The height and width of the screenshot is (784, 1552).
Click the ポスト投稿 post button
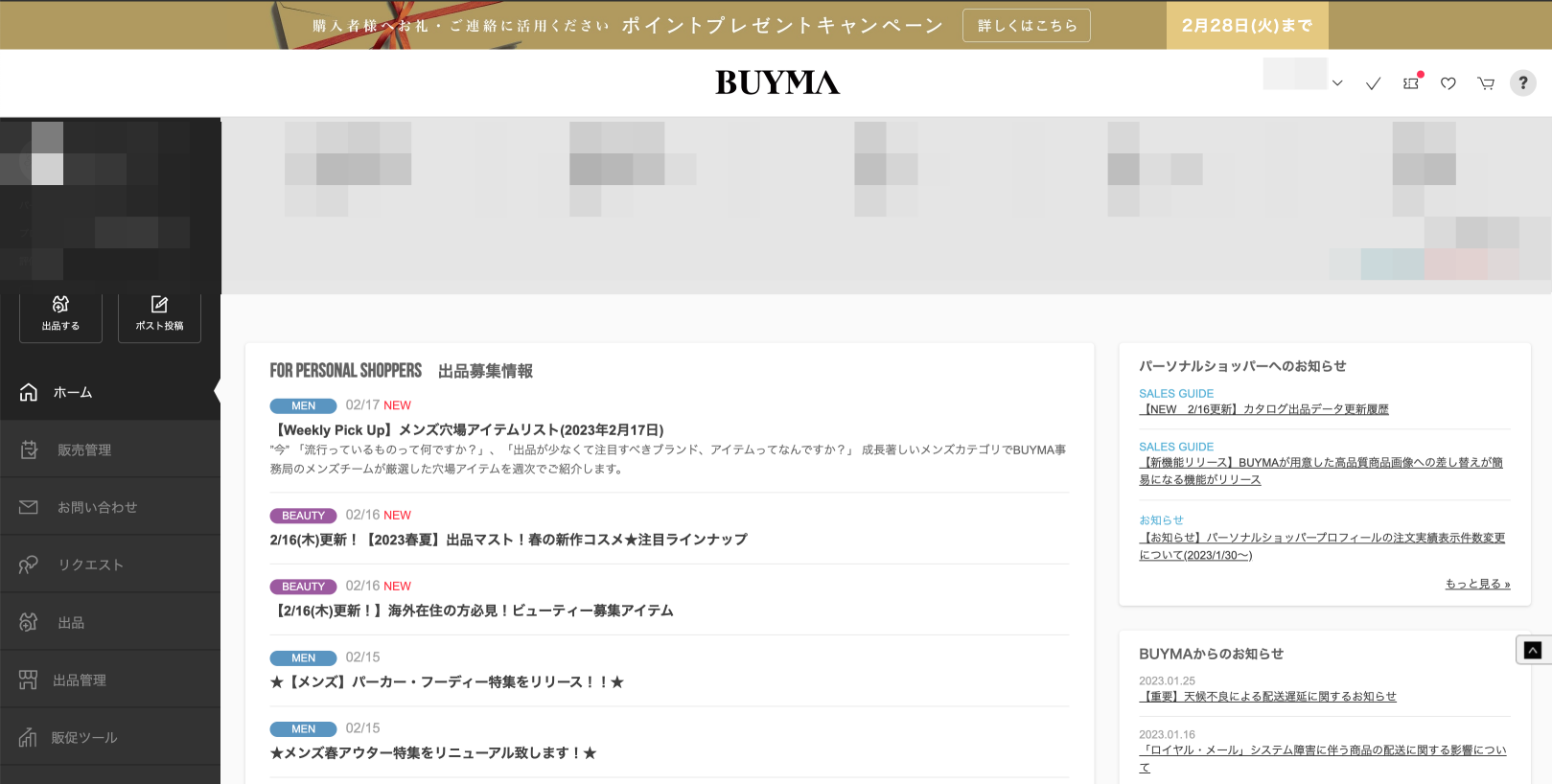coord(159,317)
